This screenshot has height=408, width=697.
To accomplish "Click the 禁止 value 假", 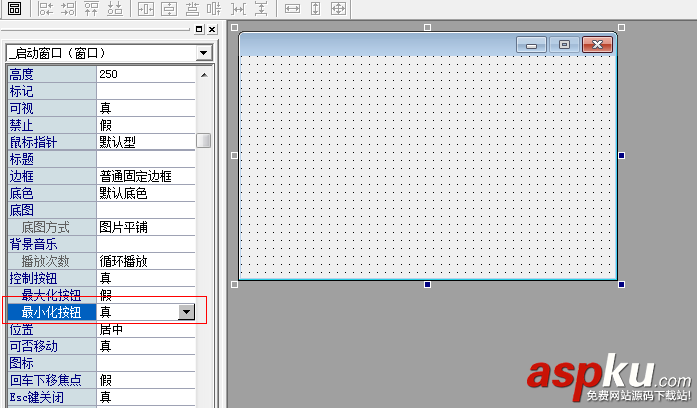I will tap(146, 125).
